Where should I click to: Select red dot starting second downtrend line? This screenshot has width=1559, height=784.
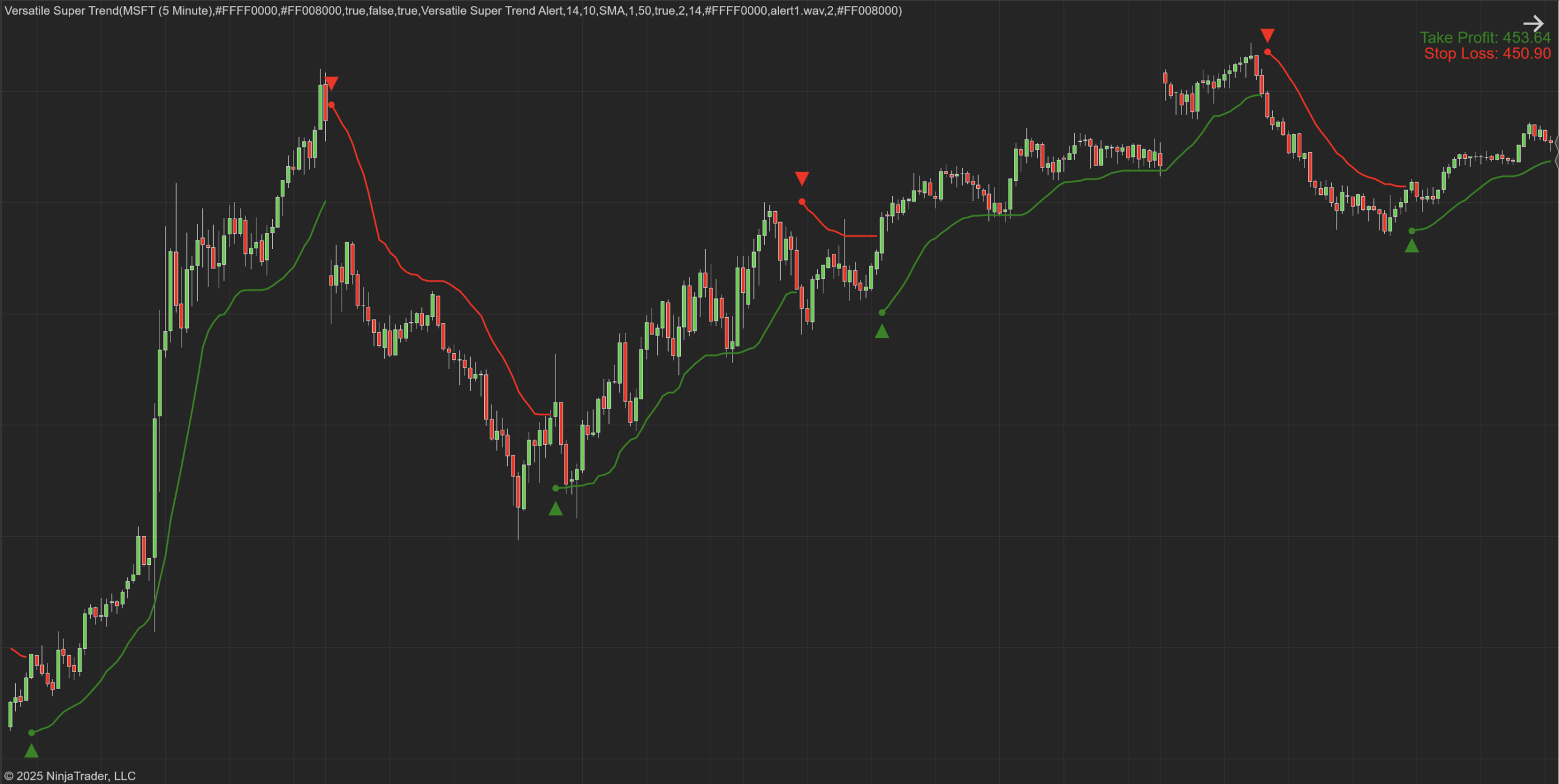coord(802,201)
